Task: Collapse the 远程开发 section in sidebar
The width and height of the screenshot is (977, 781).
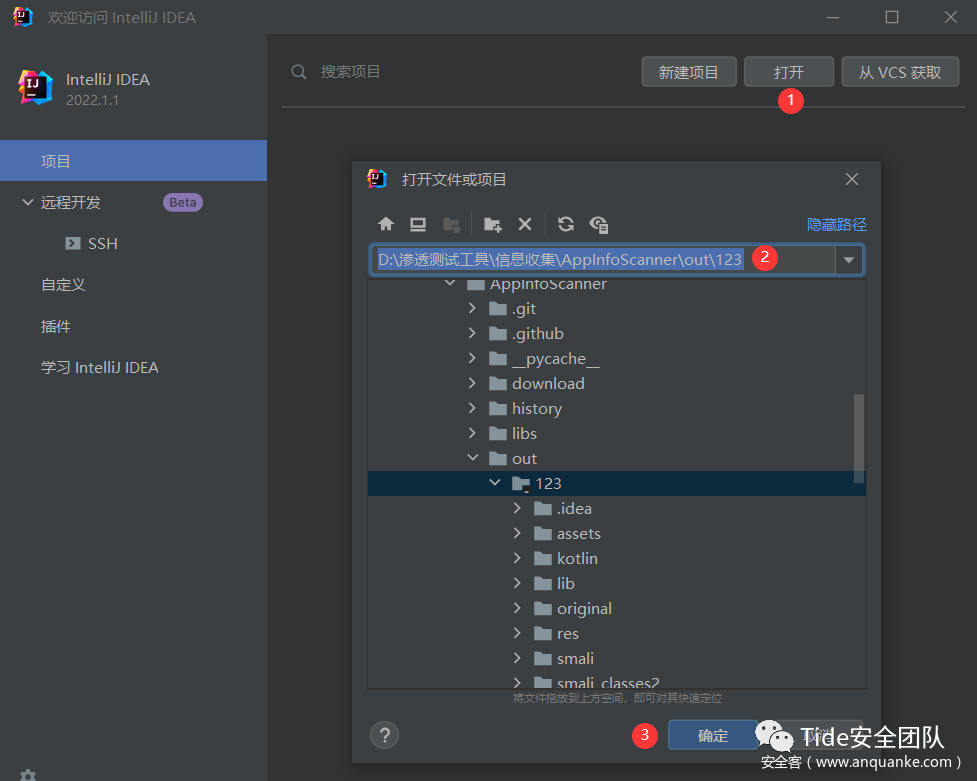Action: pyautogui.click(x=27, y=202)
